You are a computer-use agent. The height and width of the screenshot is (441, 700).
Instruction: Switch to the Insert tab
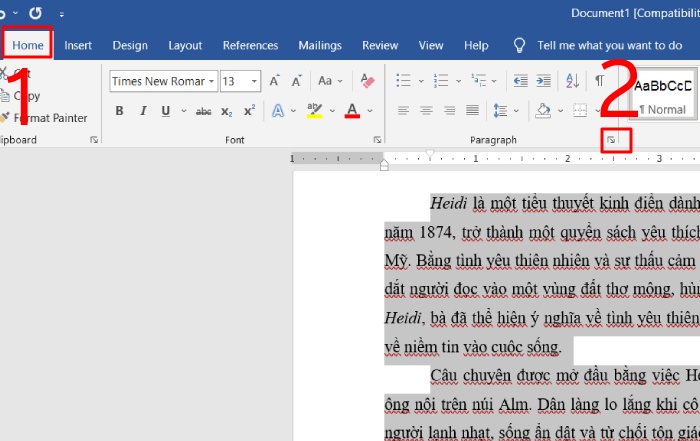(78, 45)
